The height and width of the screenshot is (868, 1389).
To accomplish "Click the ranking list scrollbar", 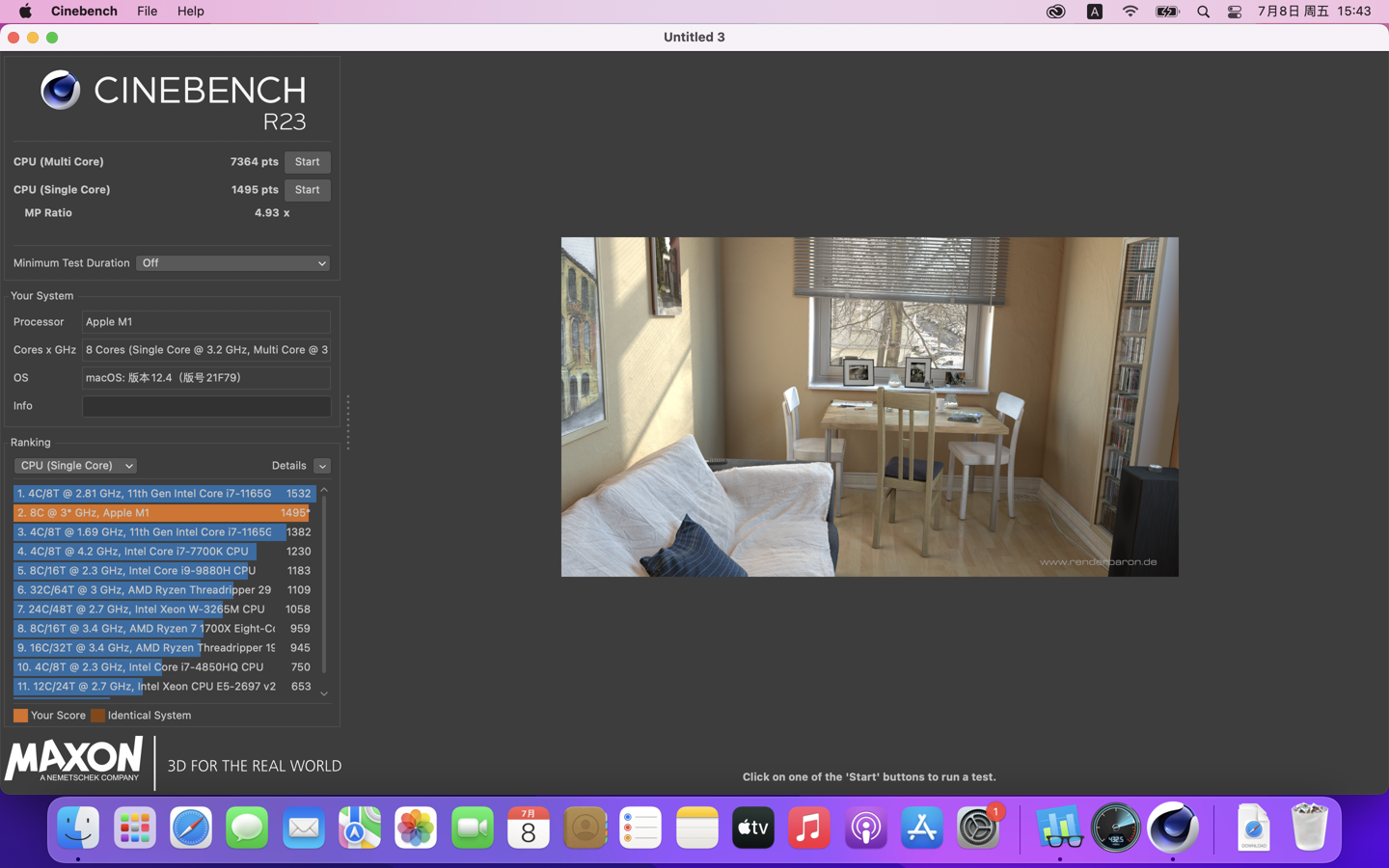I will point(324,584).
